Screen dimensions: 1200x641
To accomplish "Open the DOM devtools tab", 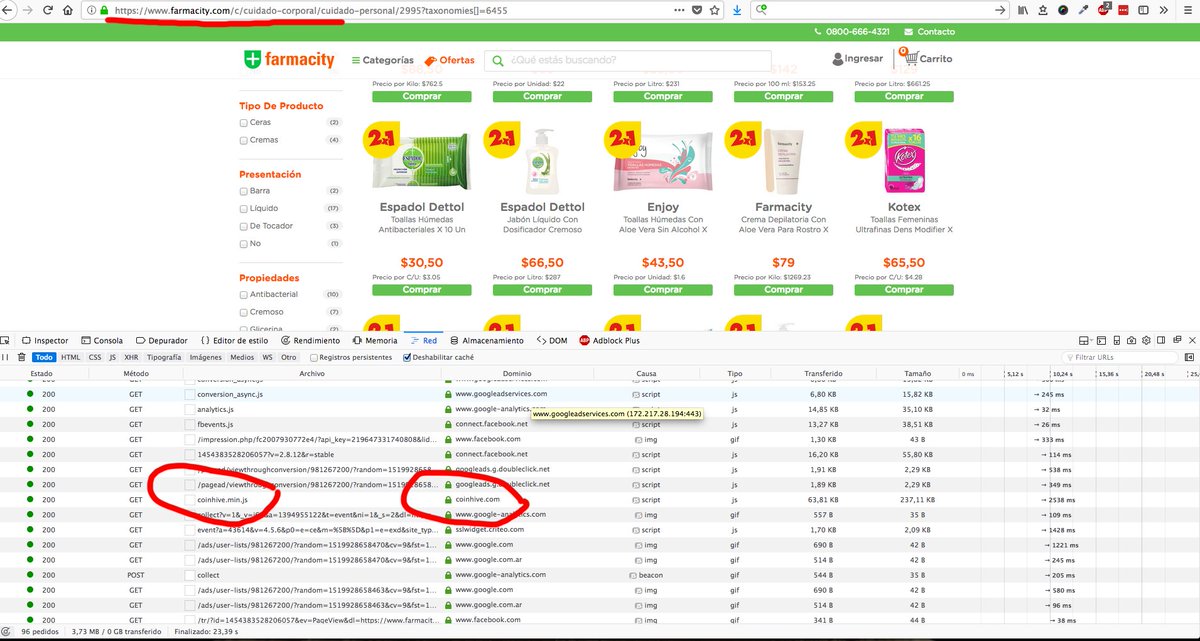I will click(x=552, y=340).
